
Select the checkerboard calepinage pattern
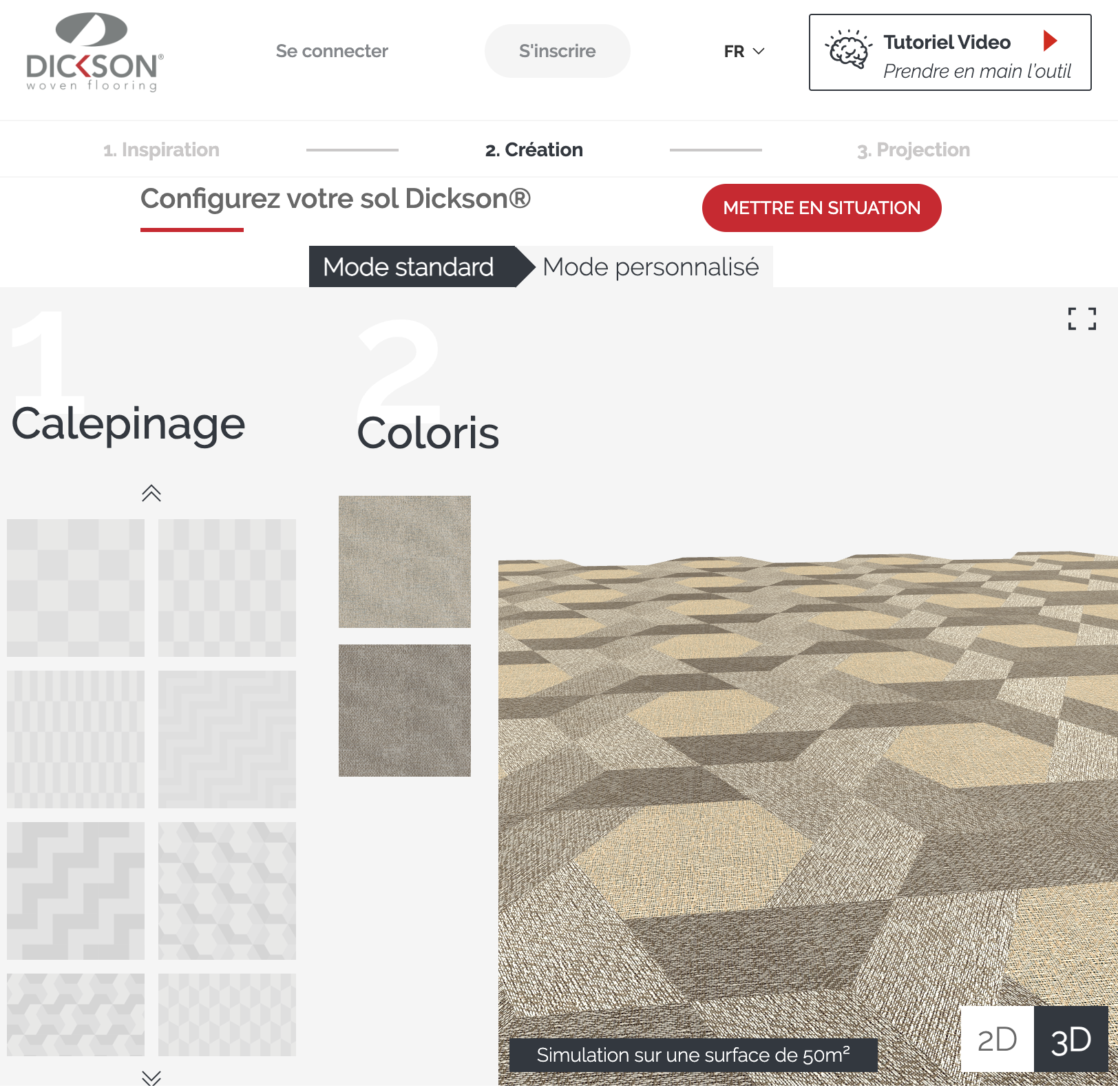78,587
